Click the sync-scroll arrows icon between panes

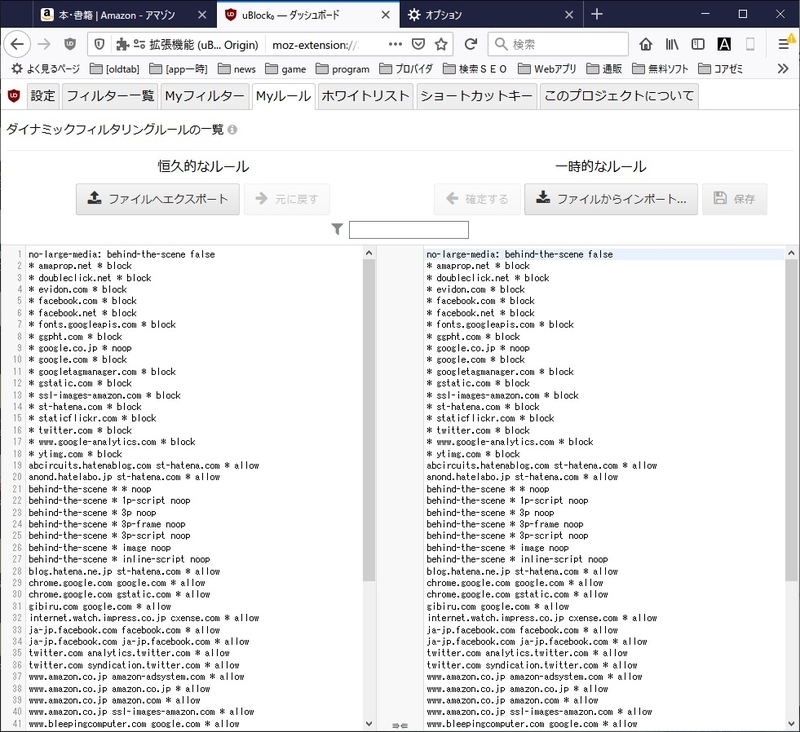[400, 725]
